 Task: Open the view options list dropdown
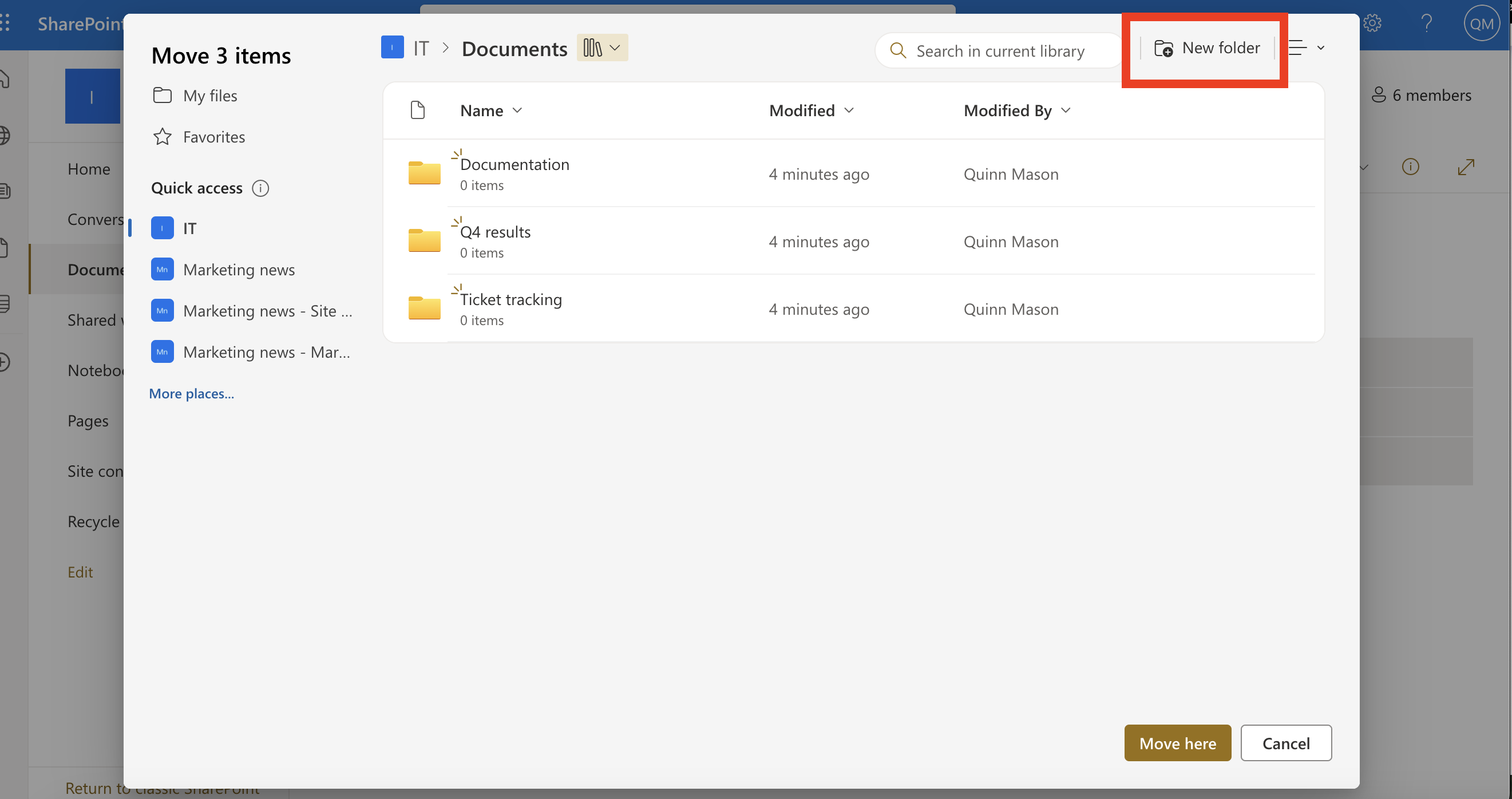pos(1307,48)
